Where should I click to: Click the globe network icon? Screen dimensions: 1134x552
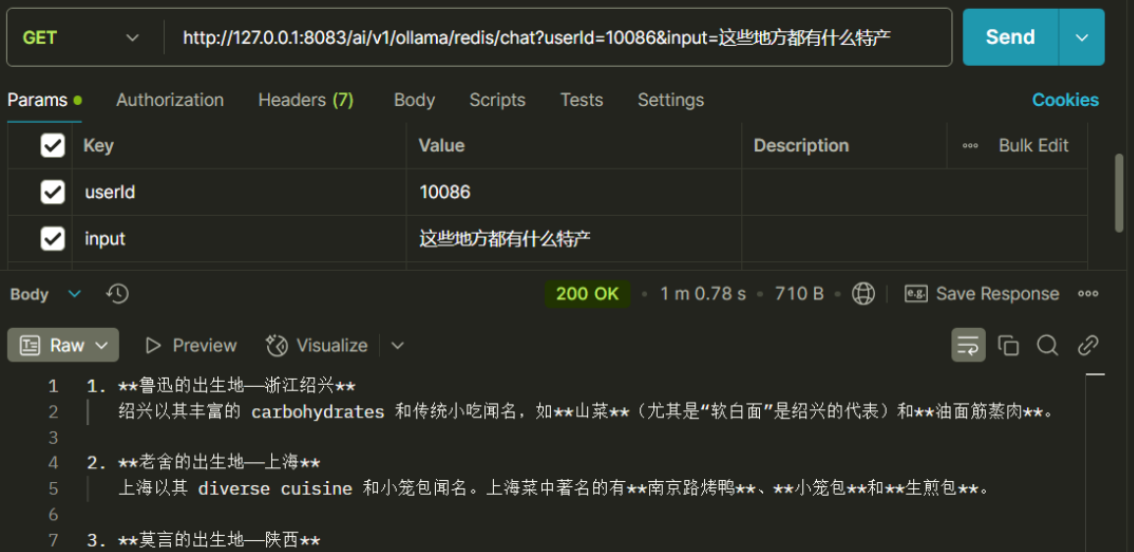pyautogui.click(x=863, y=294)
